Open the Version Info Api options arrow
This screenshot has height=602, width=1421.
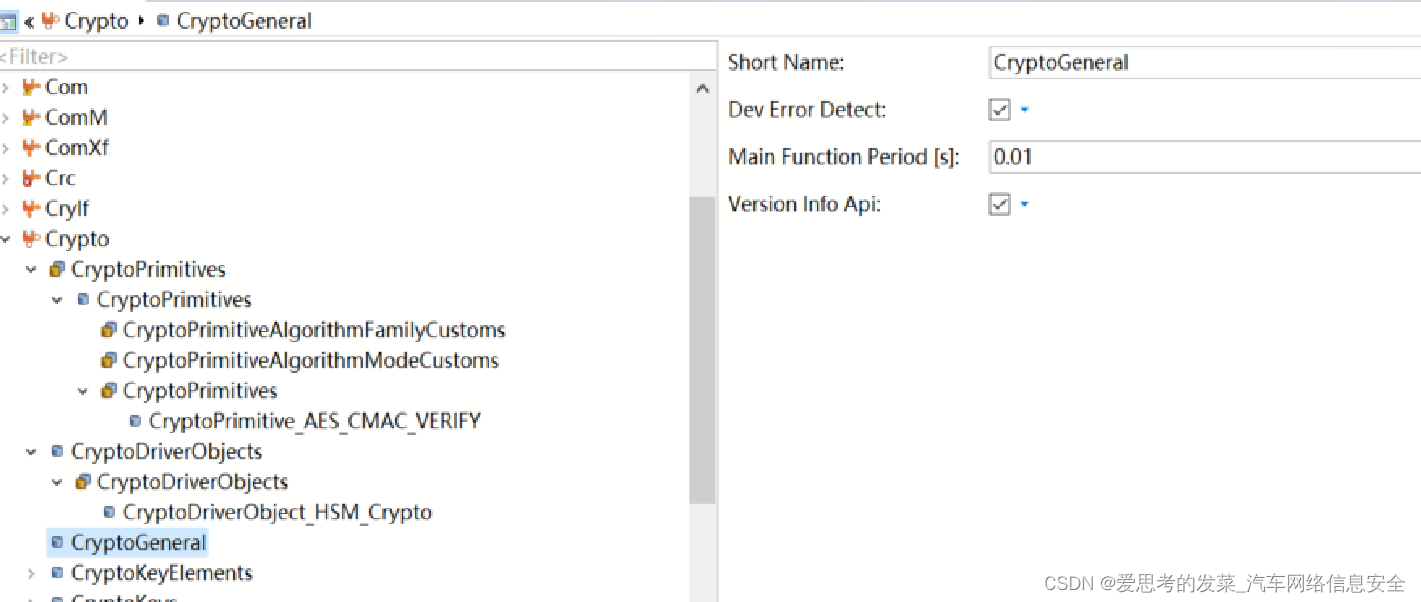[1024, 204]
